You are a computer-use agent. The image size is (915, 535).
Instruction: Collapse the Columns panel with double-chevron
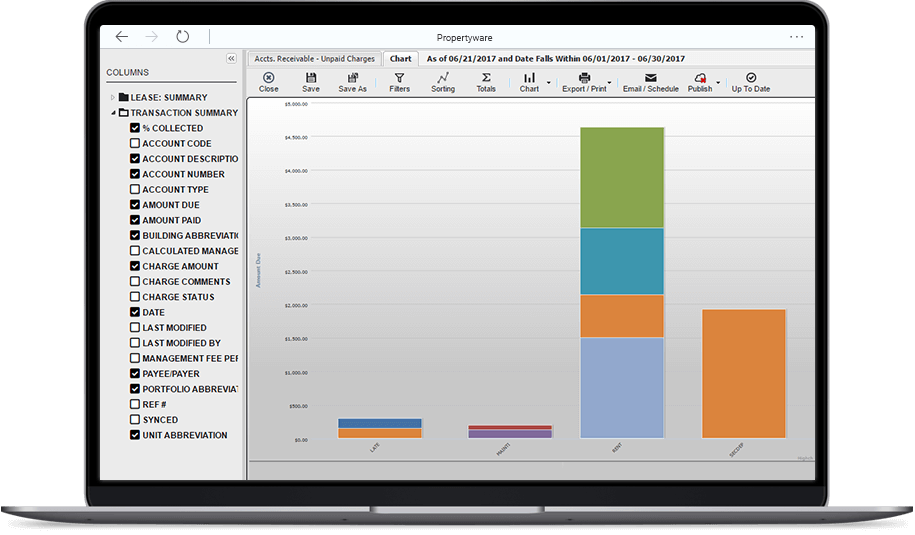click(231, 58)
